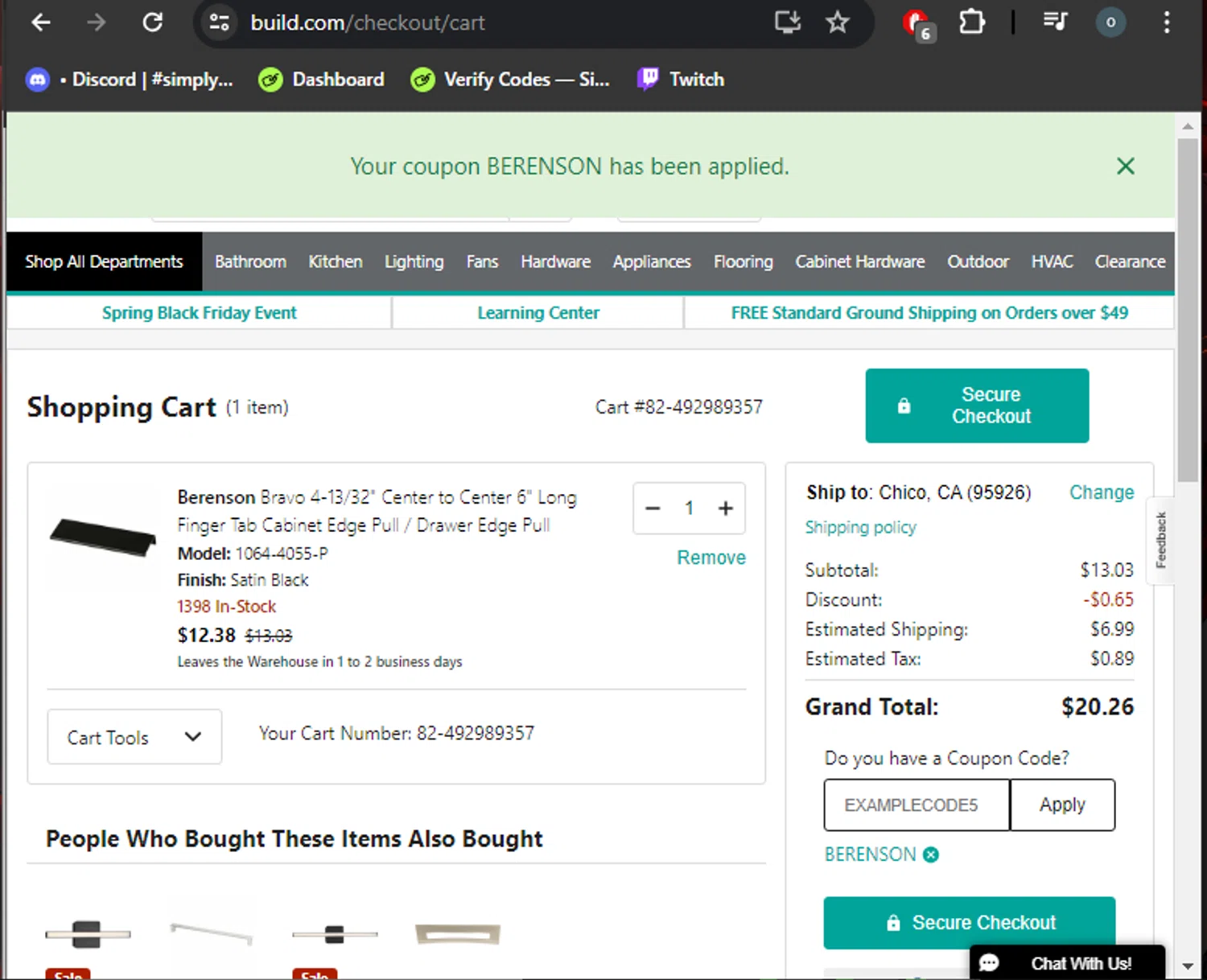The height and width of the screenshot is (980, 1207).
Task: Open the Spring Black Friday Event link
Action: point(199,313)
